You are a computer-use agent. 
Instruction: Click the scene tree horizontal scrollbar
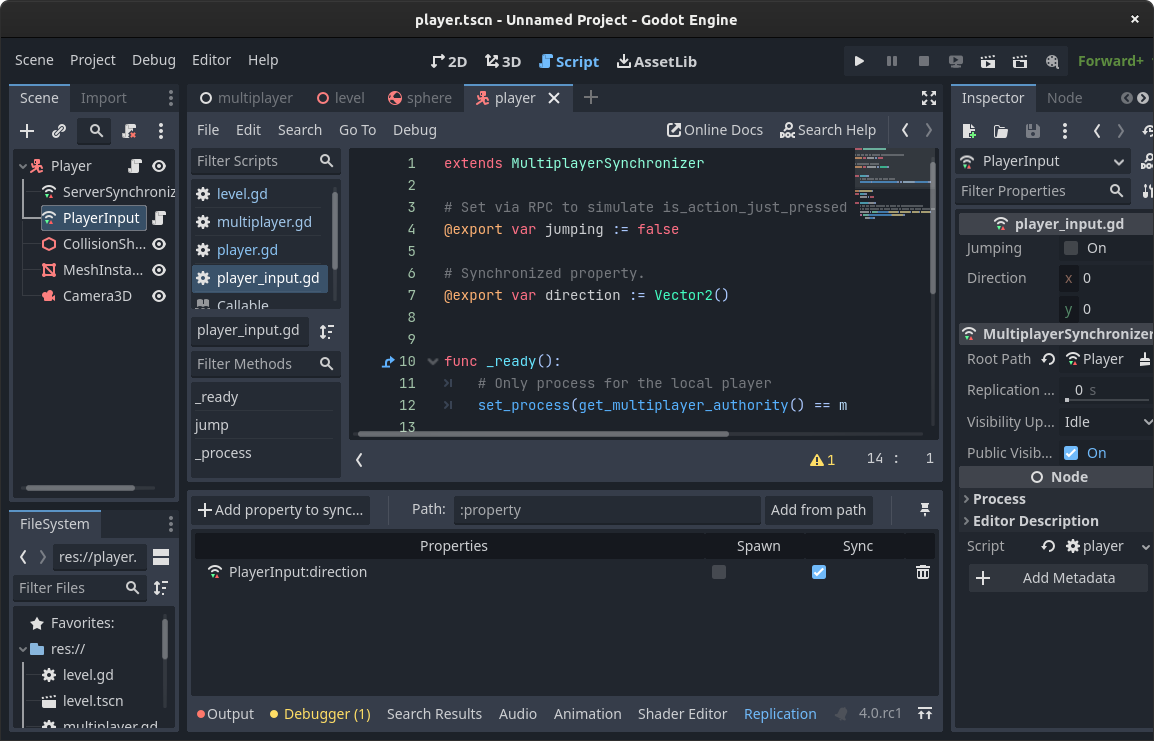tap(80, 488)
